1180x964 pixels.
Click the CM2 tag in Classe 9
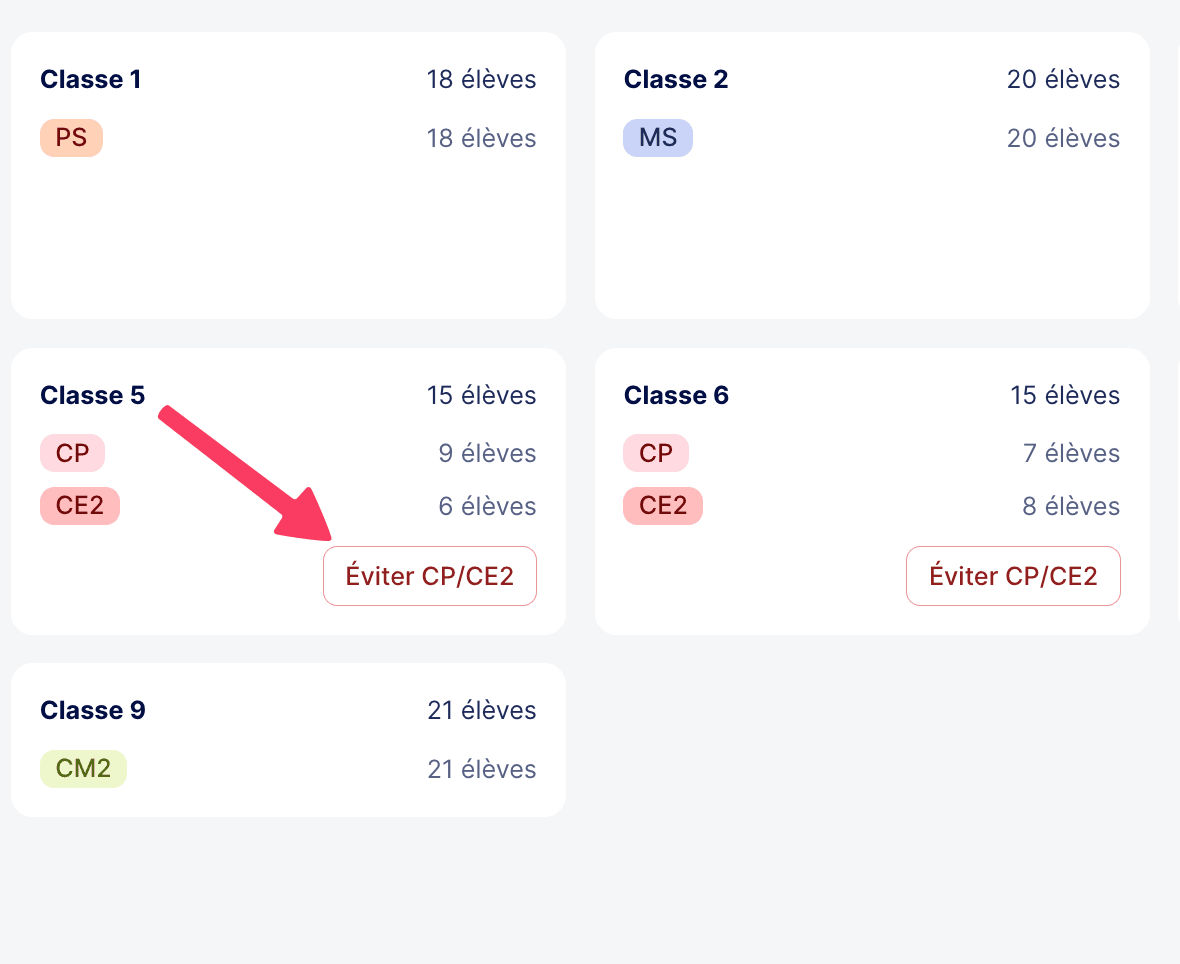(x=83, y=769)
